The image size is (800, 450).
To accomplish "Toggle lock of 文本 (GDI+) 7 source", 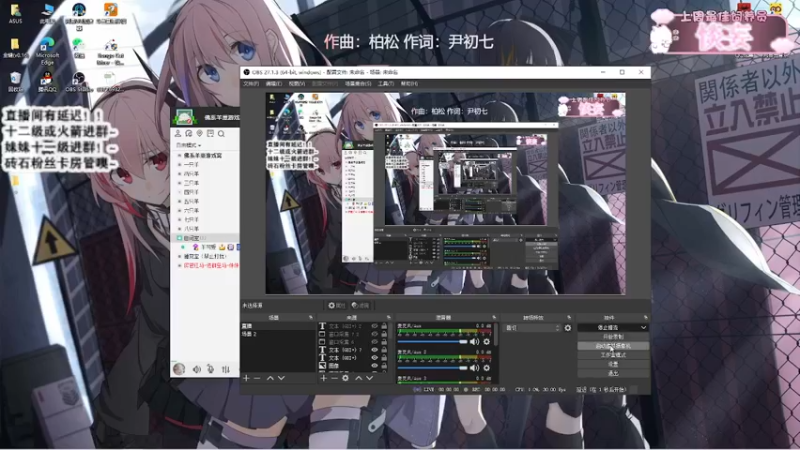I will coord(384,350).
